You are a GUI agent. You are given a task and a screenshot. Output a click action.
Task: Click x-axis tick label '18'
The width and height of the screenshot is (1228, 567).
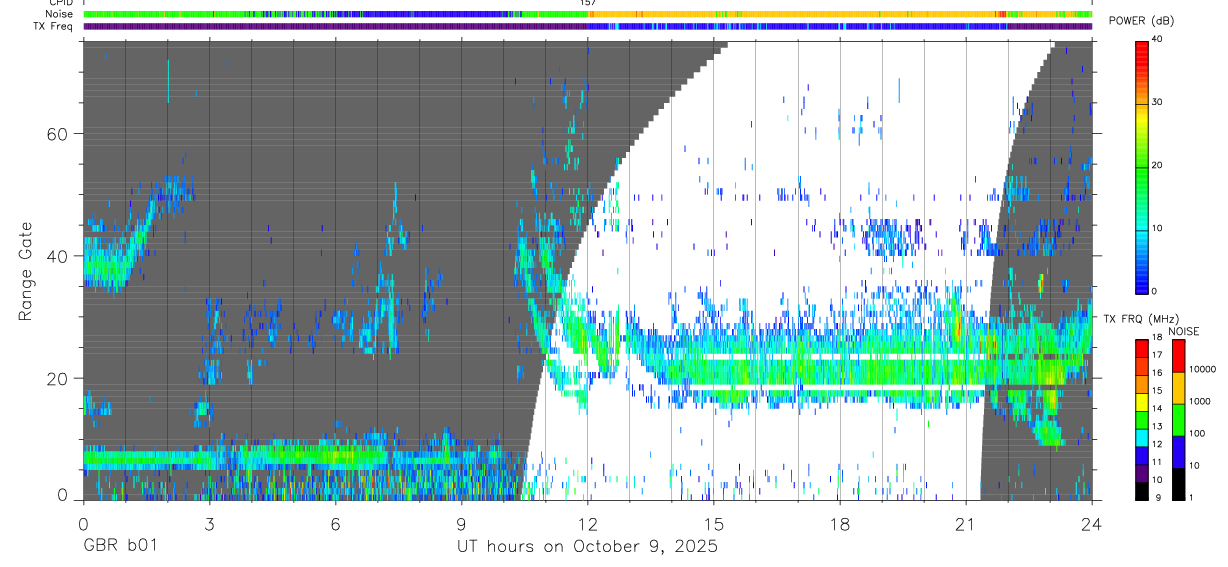pos(840,524)
